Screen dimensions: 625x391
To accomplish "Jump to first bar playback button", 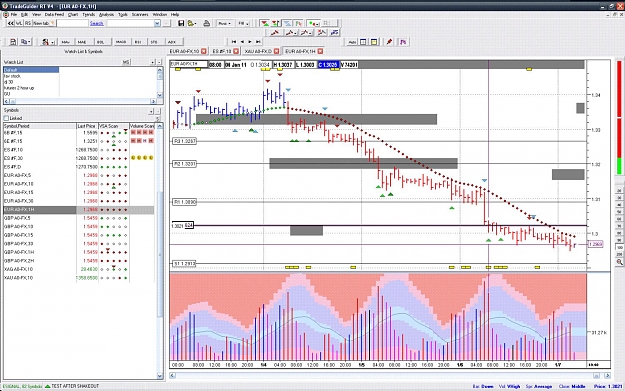I will click(234, 41).
